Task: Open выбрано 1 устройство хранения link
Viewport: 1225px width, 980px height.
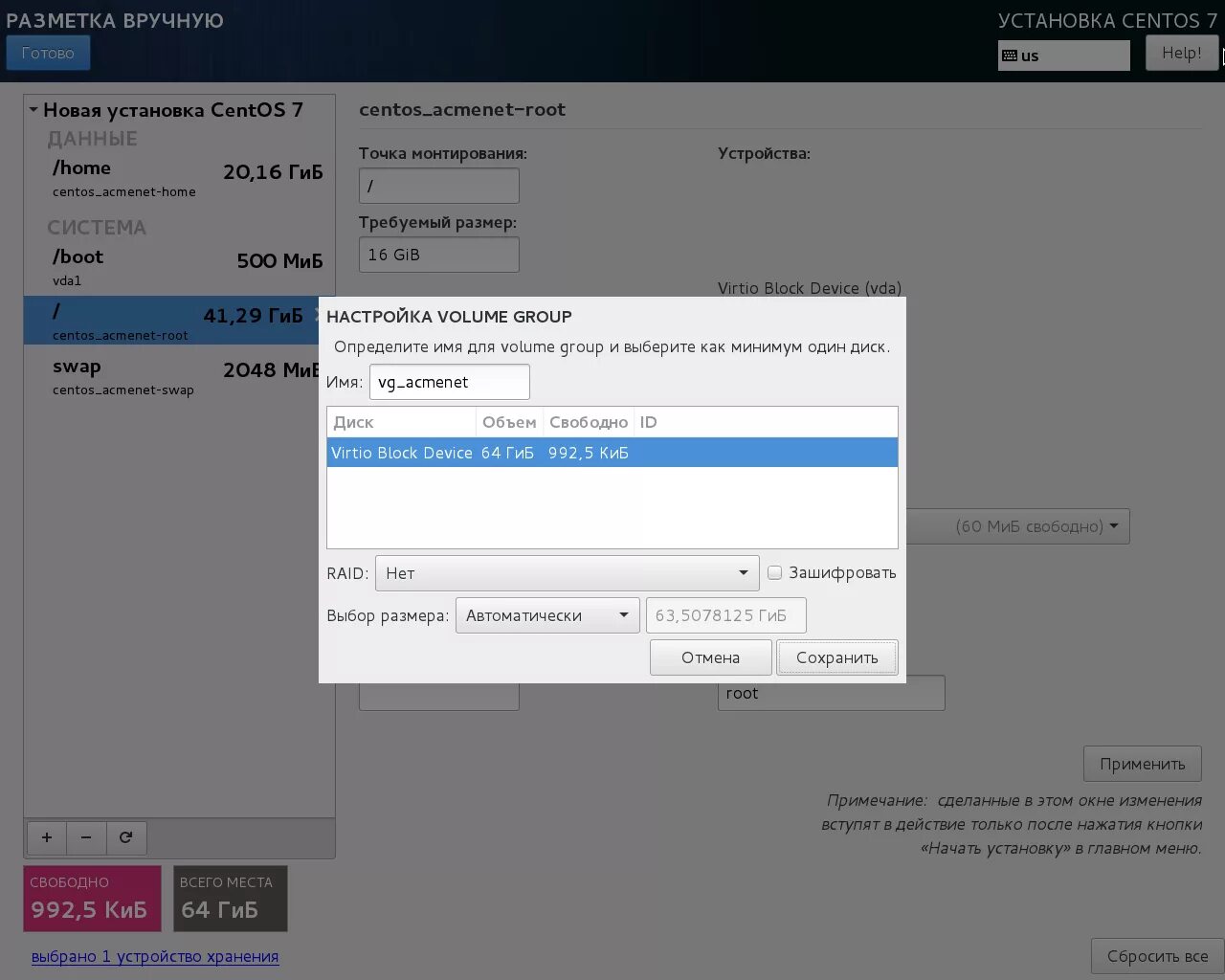Action: 155,956
